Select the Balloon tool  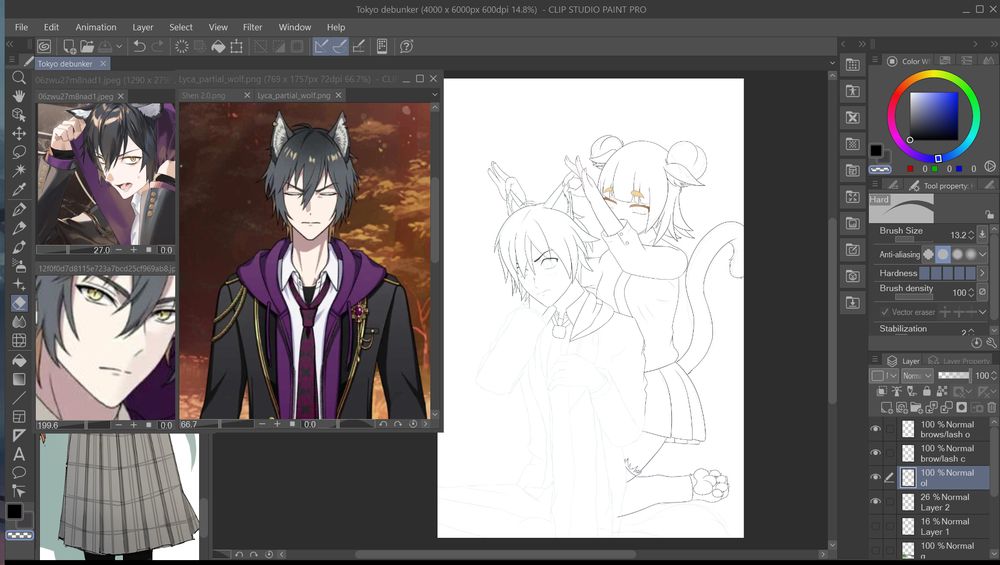pos(19,473)
